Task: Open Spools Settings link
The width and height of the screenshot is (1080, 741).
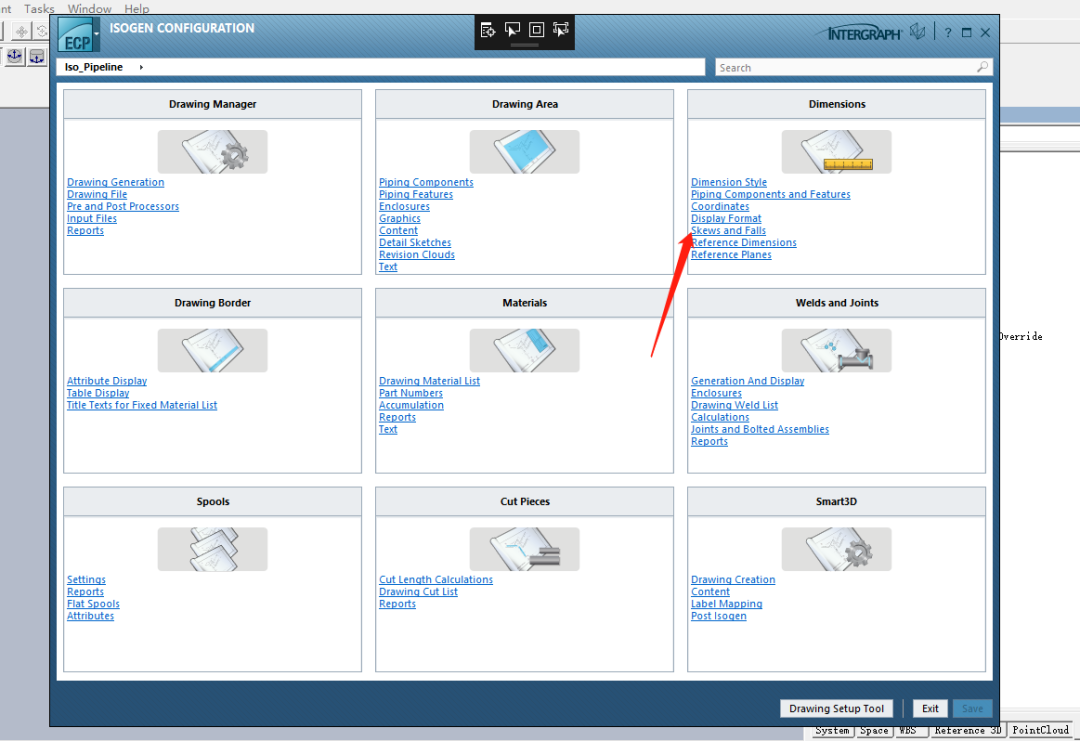Action: [86, 580]
